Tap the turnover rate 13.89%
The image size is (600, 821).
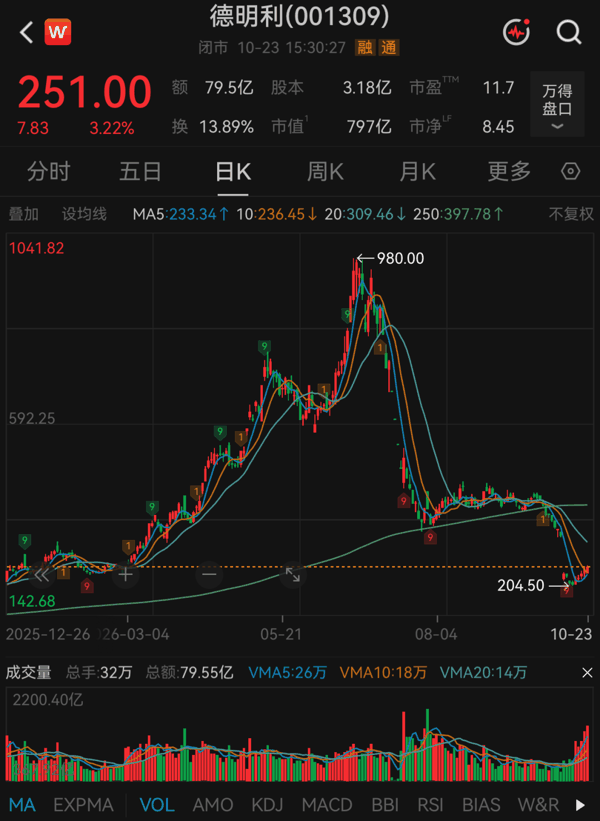pos(226,127)
